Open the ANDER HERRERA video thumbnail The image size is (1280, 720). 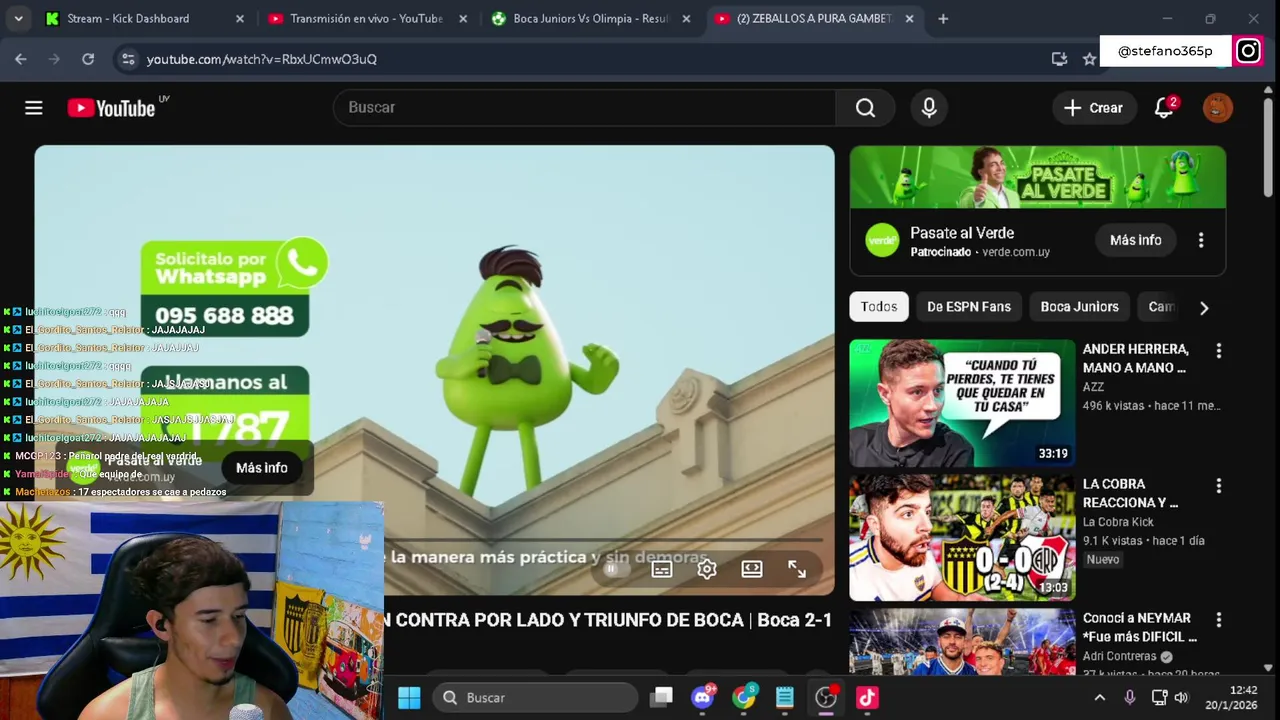pos(962,403)
